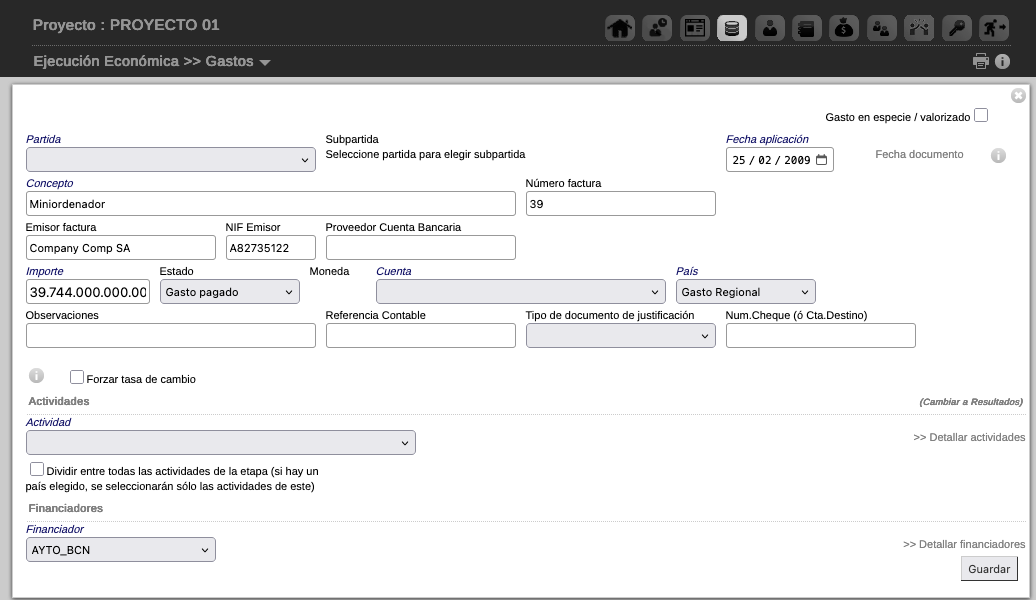Click the Concepto field containing Miniordenador
This screenshot has height=600, width=1036.
(x=270, y=204)
